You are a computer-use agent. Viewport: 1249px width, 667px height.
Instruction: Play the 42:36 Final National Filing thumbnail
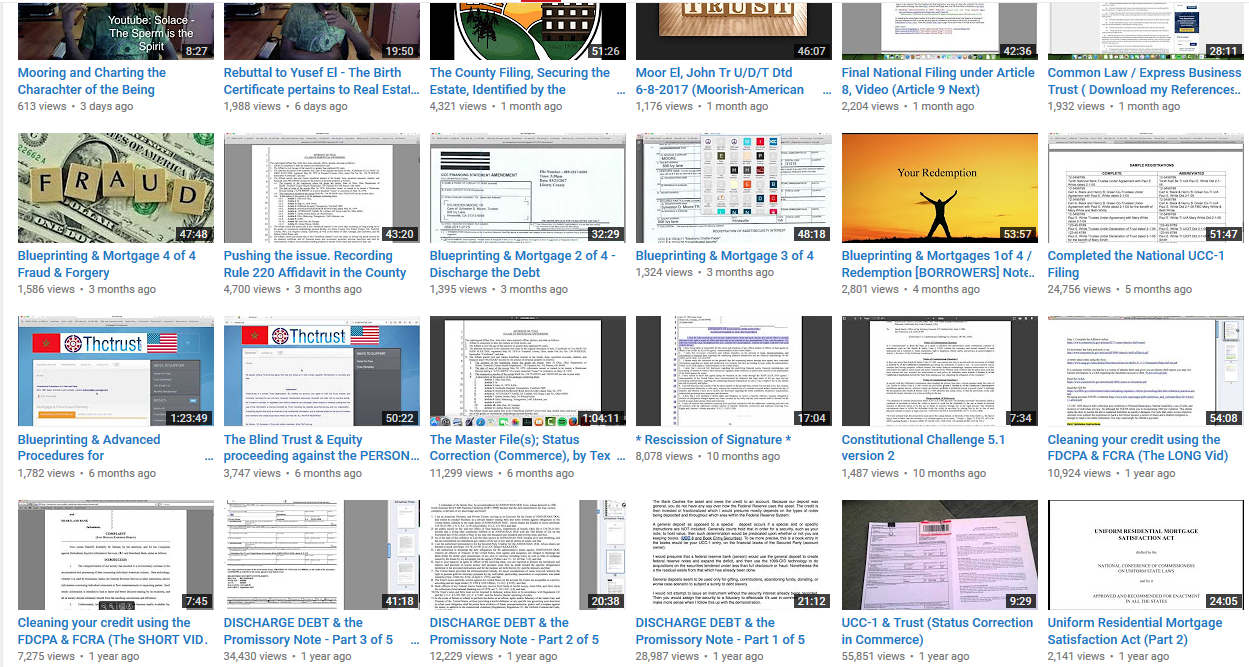coord(940,30)
